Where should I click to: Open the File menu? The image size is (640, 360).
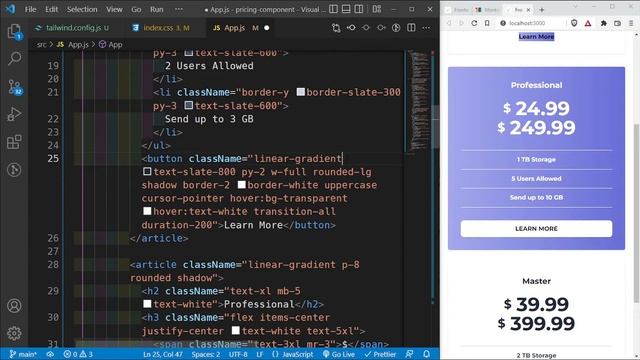[x=31, y=9]
